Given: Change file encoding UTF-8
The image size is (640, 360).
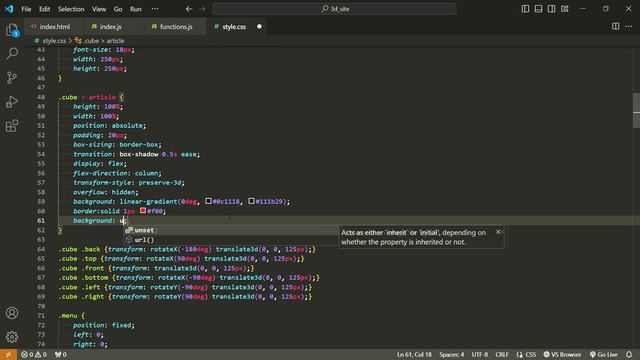Looking at the screenshot, I should coord(480,354).
